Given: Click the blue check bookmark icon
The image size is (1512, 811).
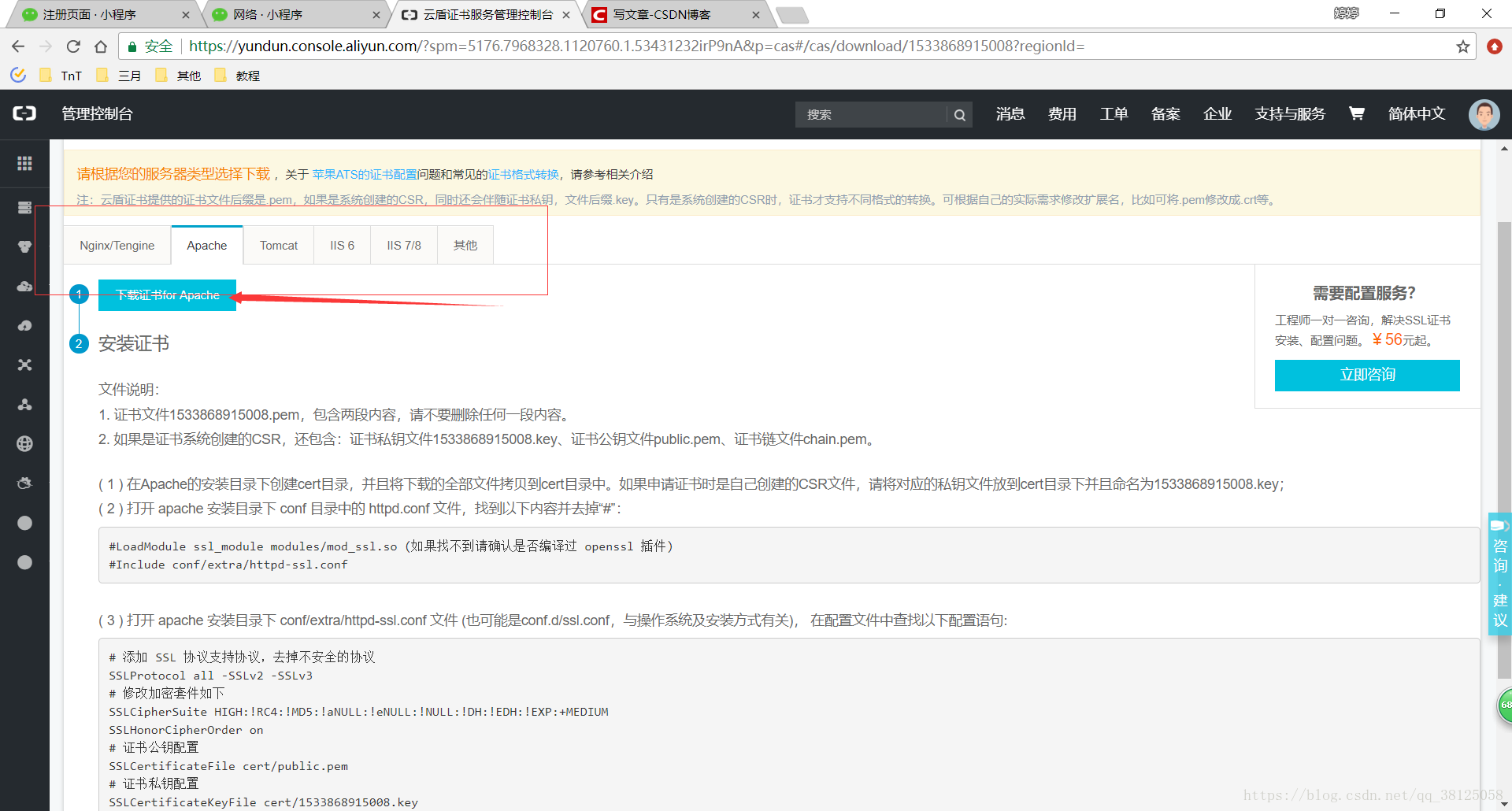Looking at the screenshot, I should [18, 75].
